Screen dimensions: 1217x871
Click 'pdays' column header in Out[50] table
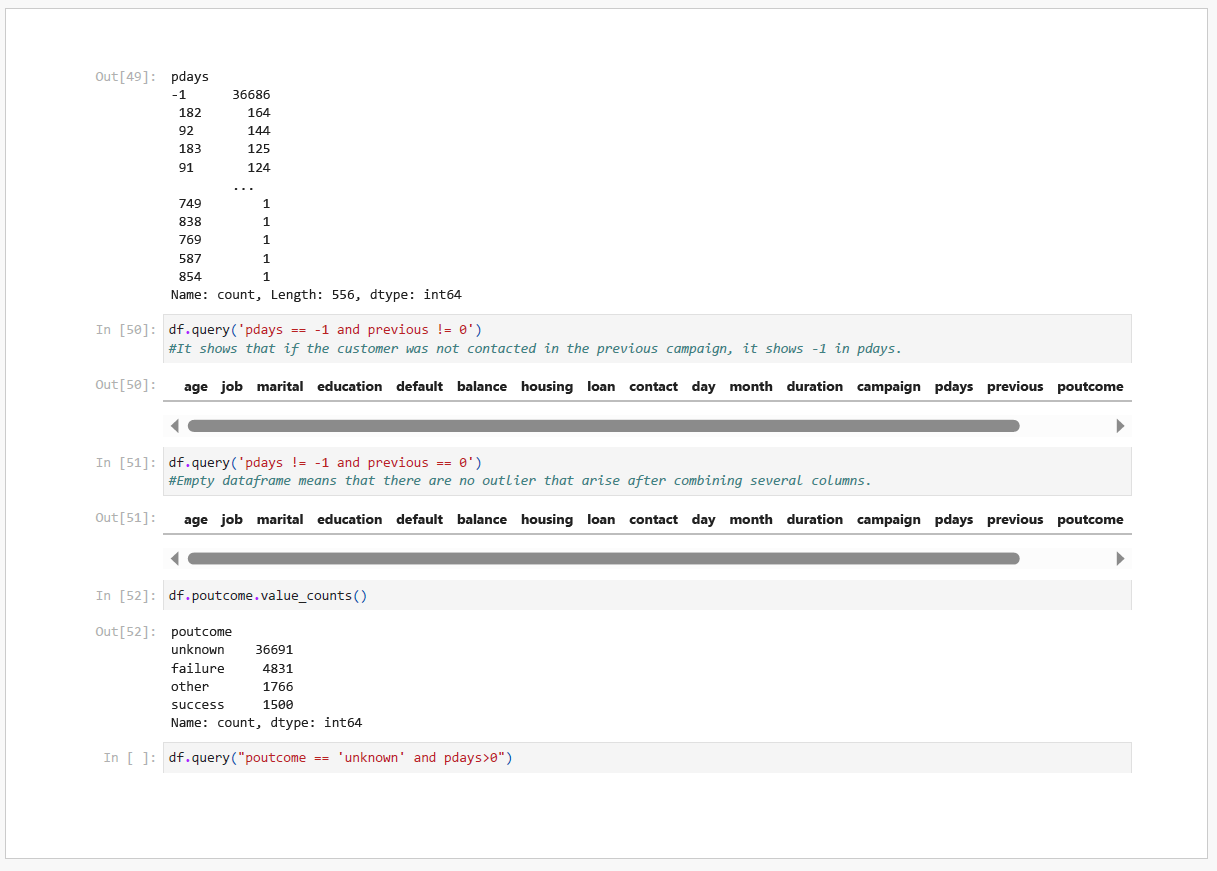tap(954, 387)
